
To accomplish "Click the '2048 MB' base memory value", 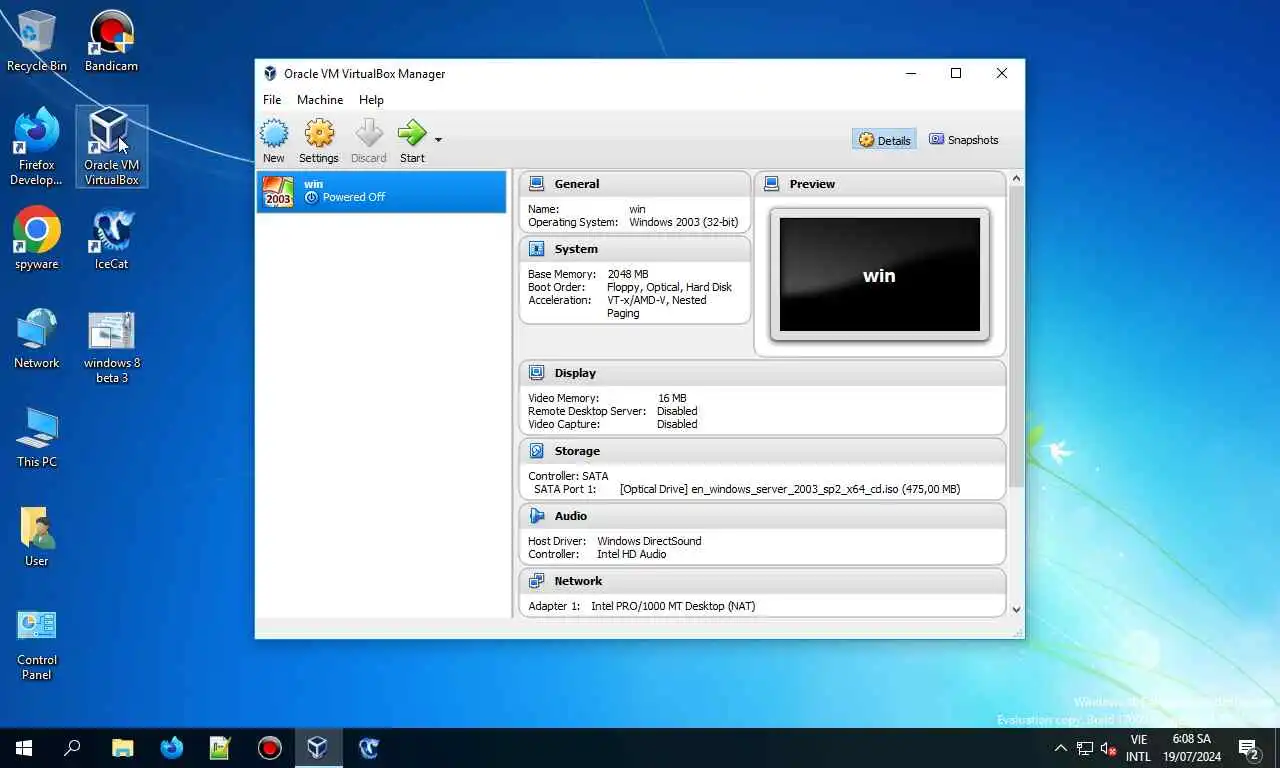I will pos(628,274).
